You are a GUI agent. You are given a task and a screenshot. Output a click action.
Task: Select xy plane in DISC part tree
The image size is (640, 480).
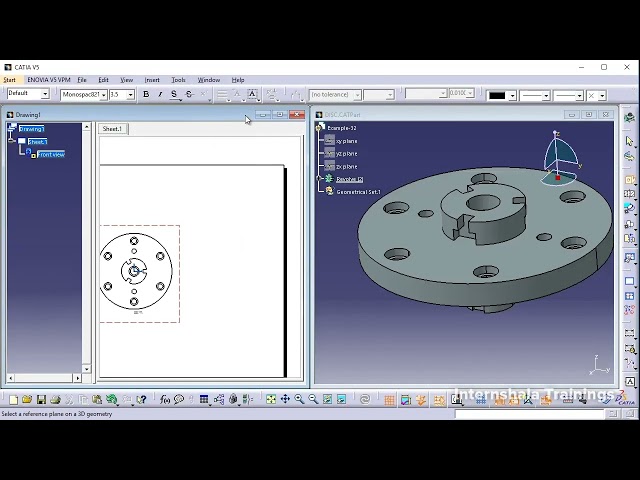(347, 141)
